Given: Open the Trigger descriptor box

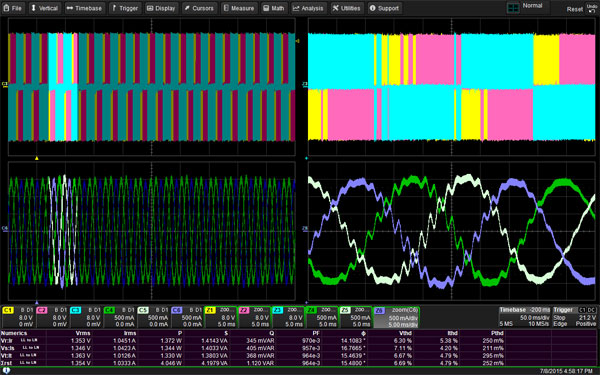Looking at the screenshot, I should pos(575,317).
